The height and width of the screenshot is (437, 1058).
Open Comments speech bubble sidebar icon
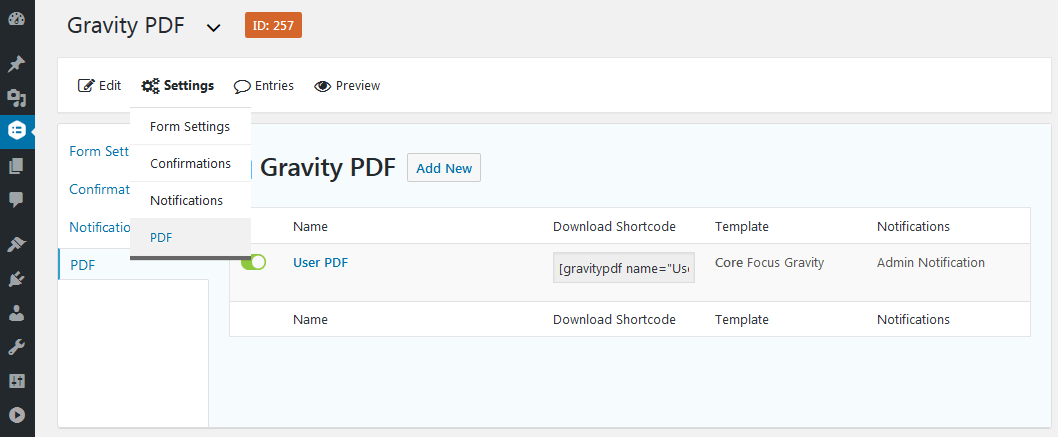point(16,200)
